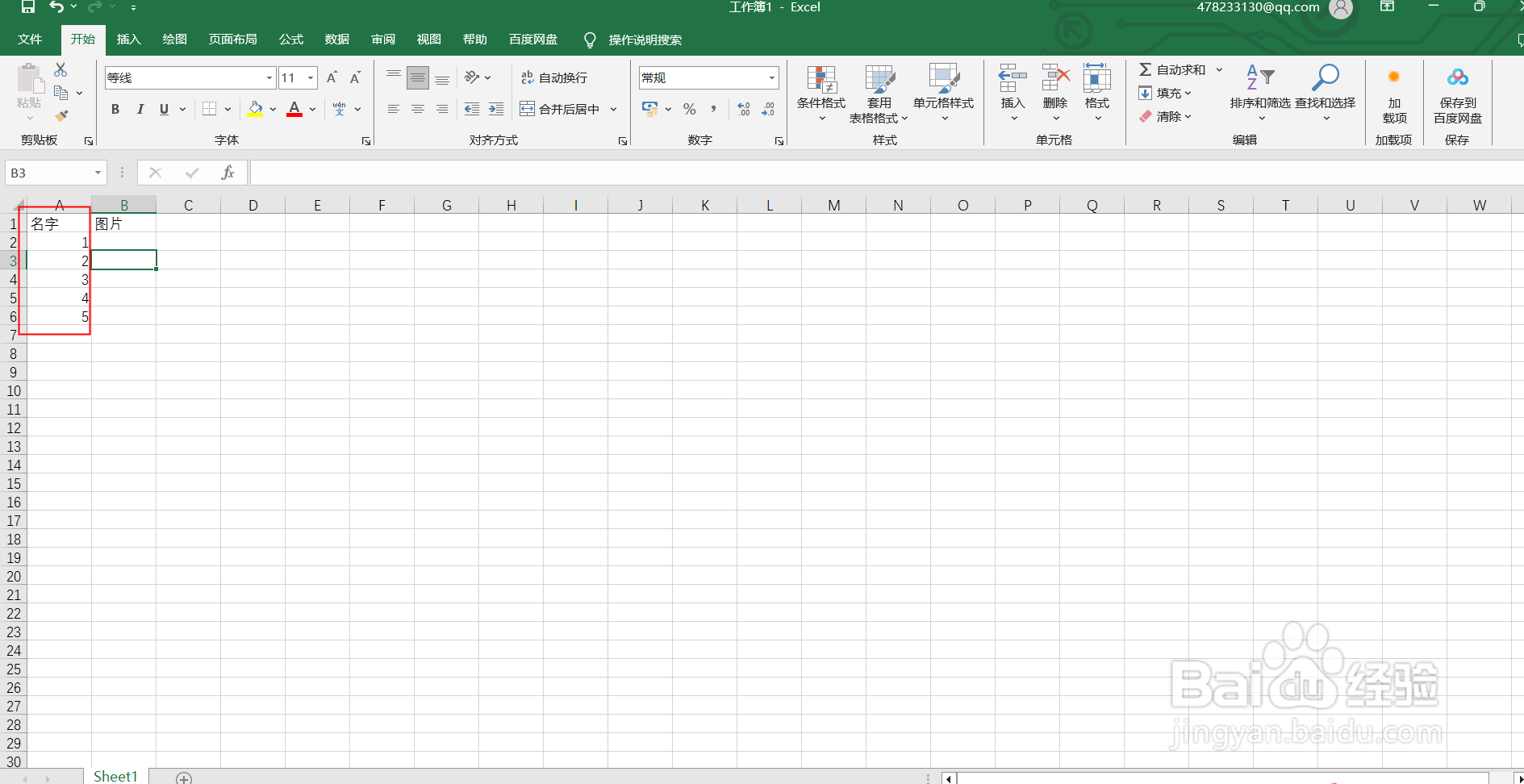Switch to View (视图) tab
The width and height of the screenshot is (1524, 784).
coord(428,39)
